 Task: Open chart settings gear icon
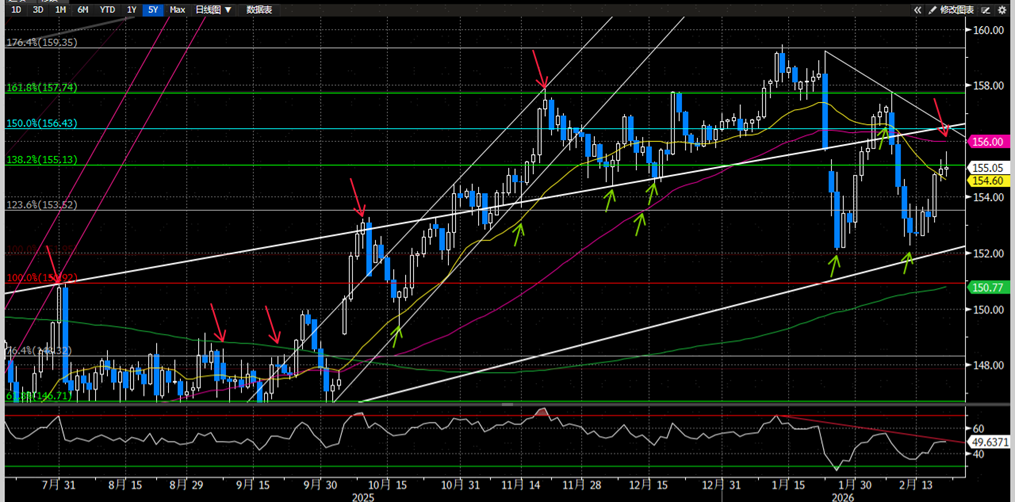point(1003,10)
